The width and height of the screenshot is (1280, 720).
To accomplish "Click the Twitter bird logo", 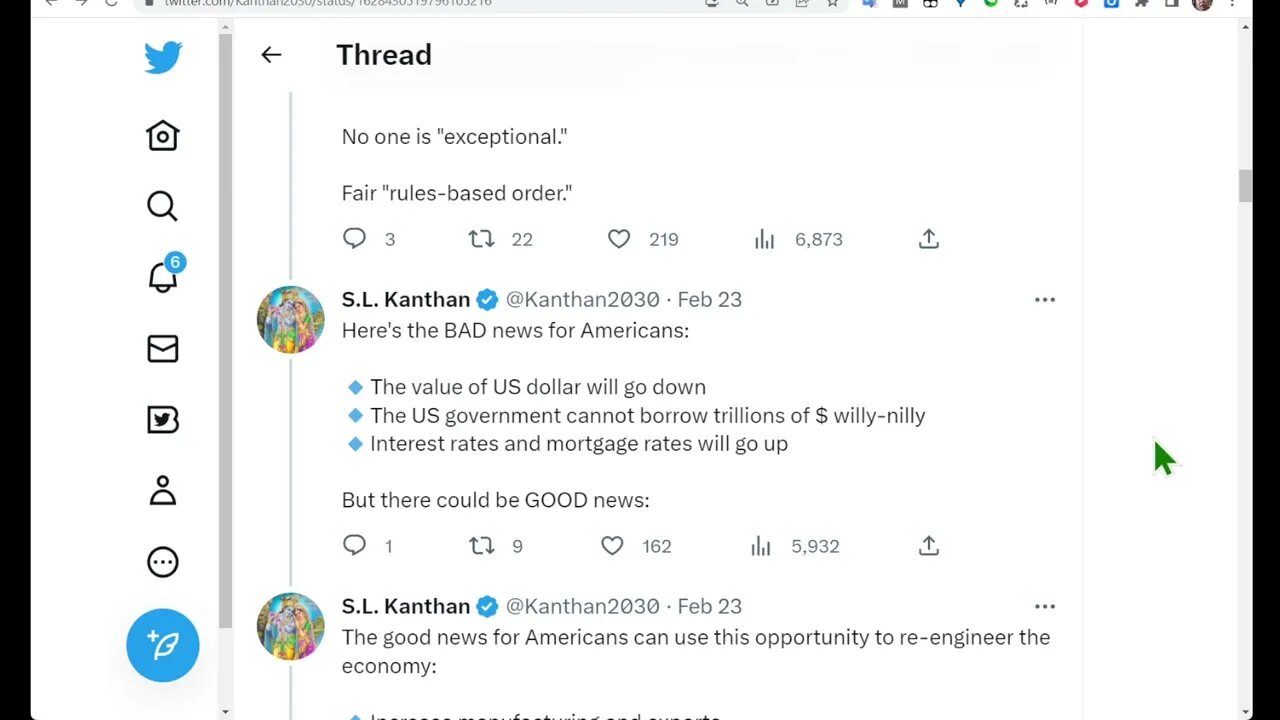I will [x=162, y=57].
